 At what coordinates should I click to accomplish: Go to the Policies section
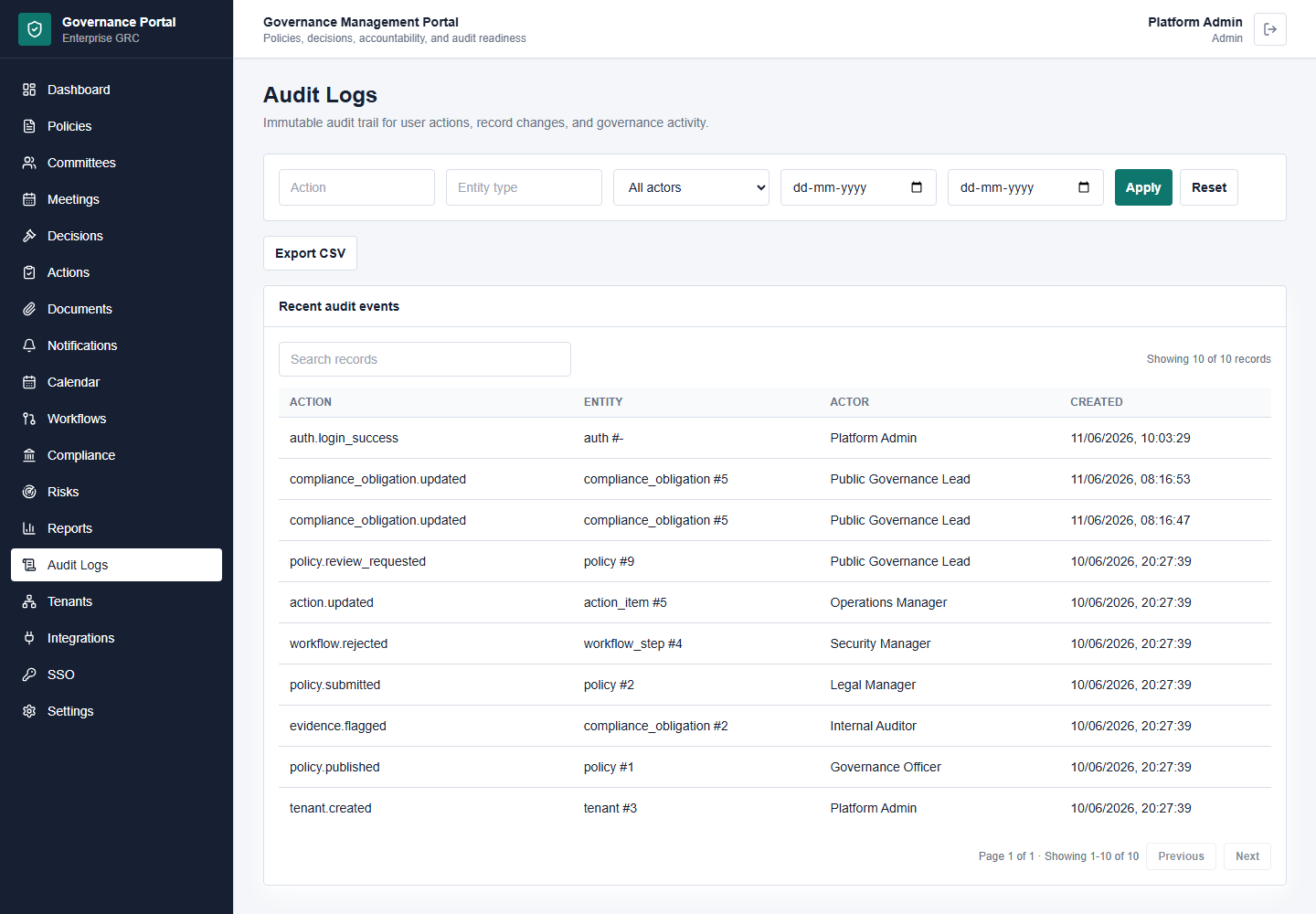point(116,126)
